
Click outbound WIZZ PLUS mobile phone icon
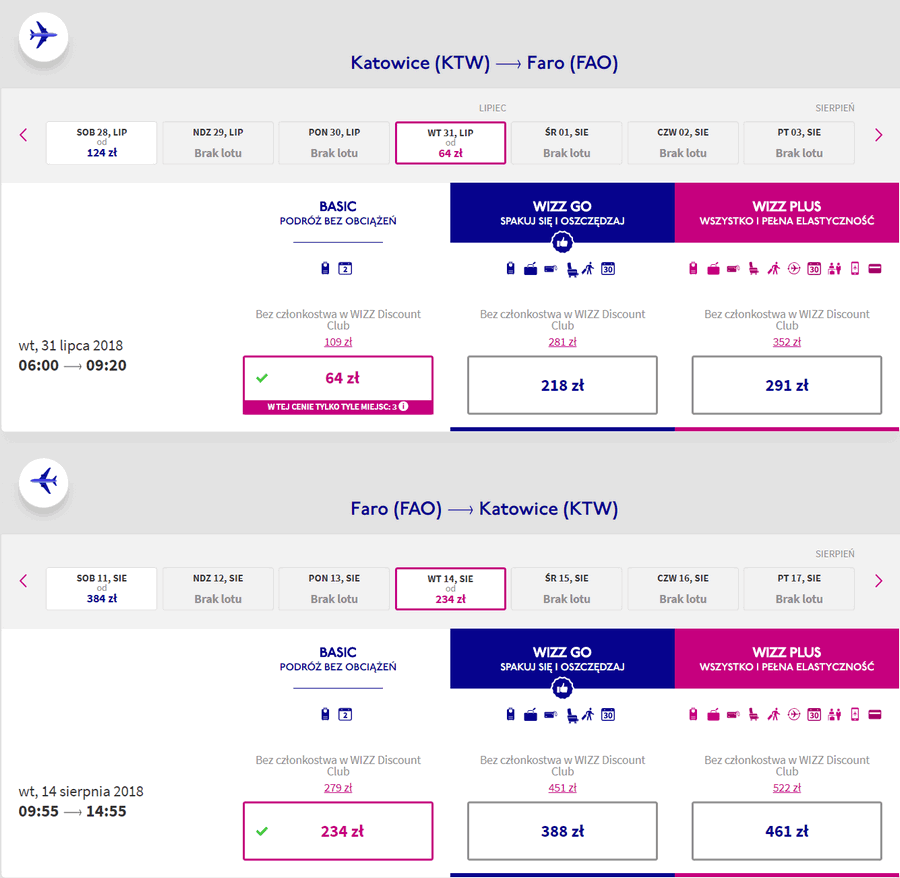click(x=855, y=268)
